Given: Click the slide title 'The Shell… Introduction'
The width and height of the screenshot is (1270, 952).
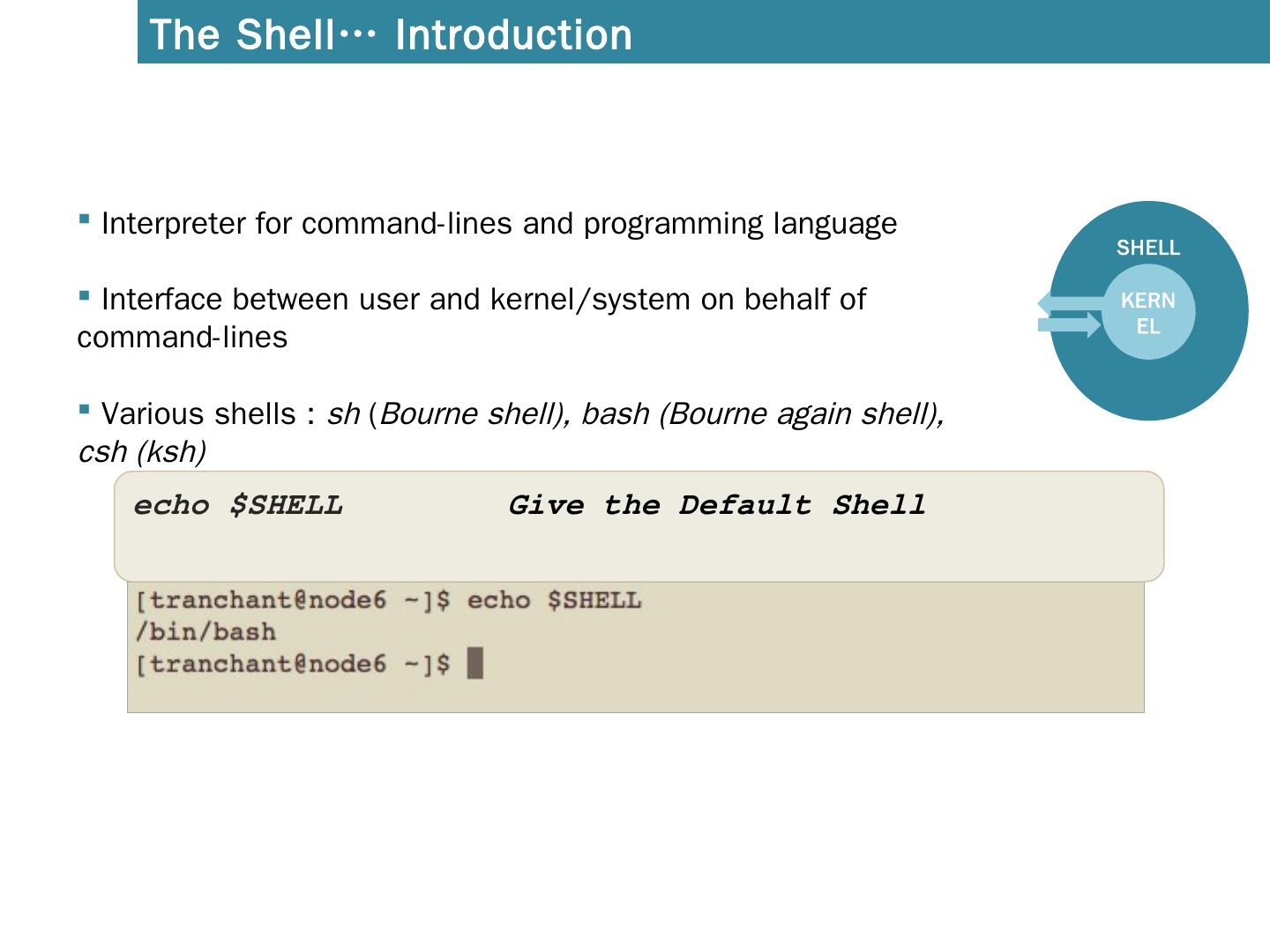Looking at the screenshot, I should tap(391, 35).
